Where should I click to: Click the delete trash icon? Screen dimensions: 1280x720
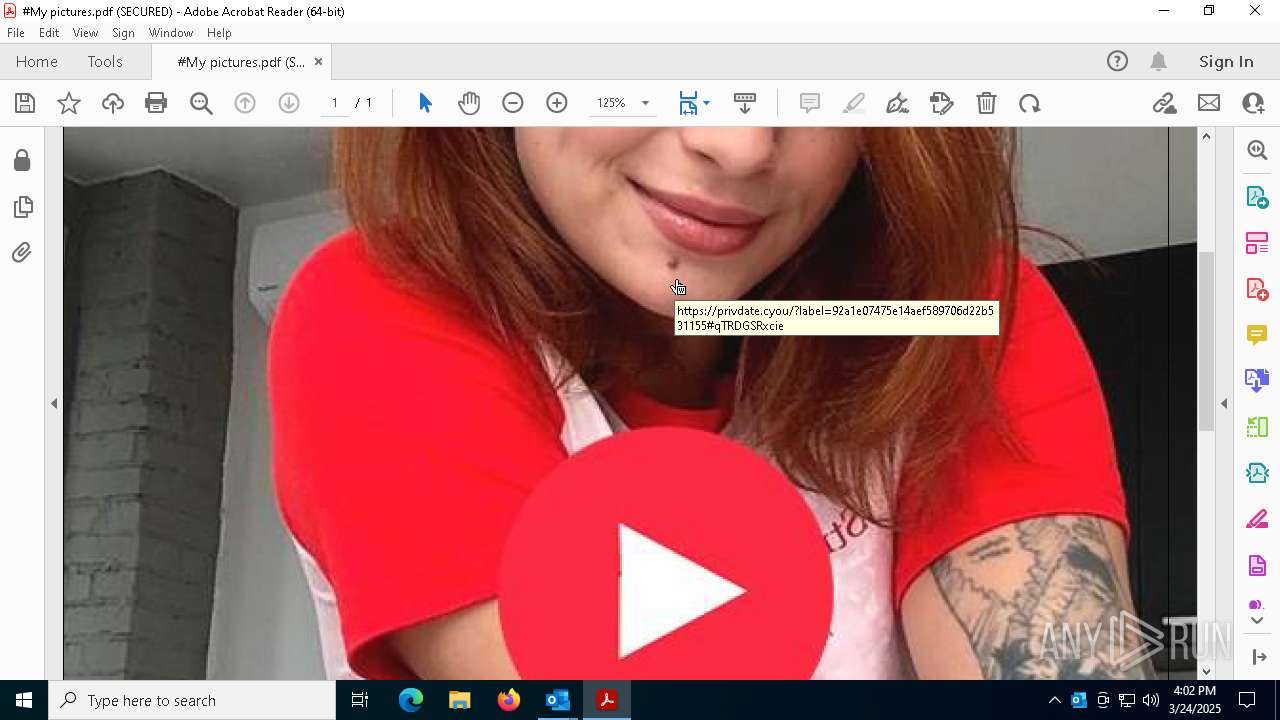[x=986, y=103]
